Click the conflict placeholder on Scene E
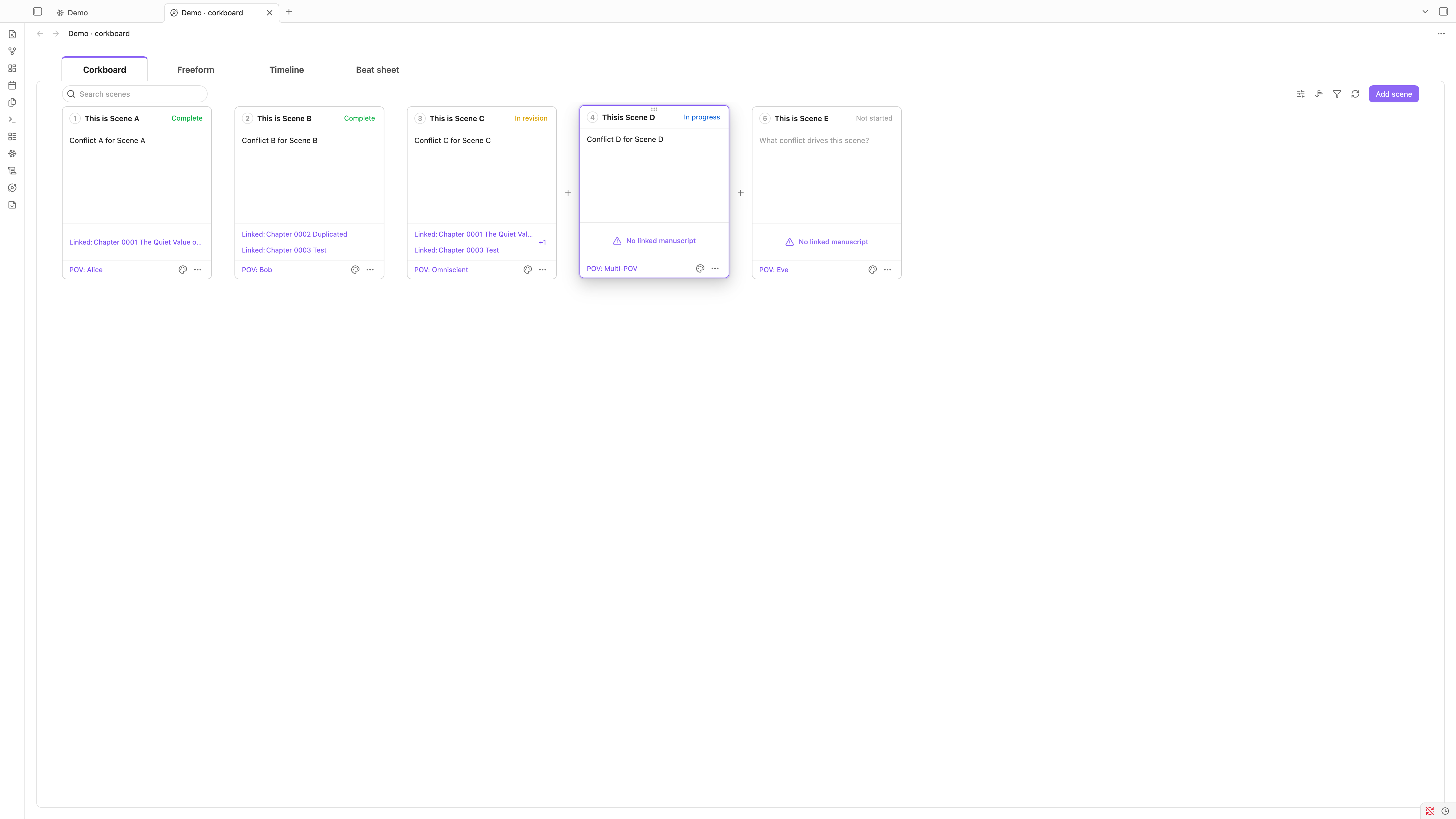This screenshot has width=1456, height=819. coord(814,140)
